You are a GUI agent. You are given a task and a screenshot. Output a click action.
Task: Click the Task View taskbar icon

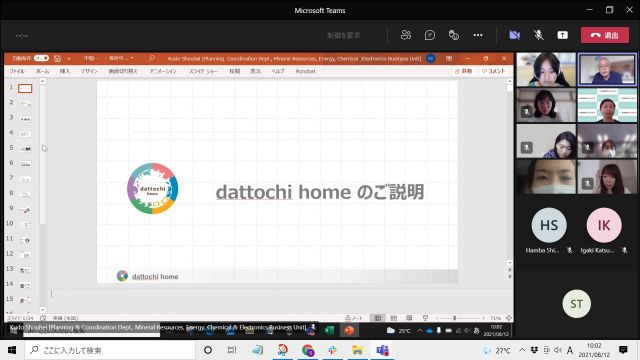pyautogui.click(x=232, y=350)
